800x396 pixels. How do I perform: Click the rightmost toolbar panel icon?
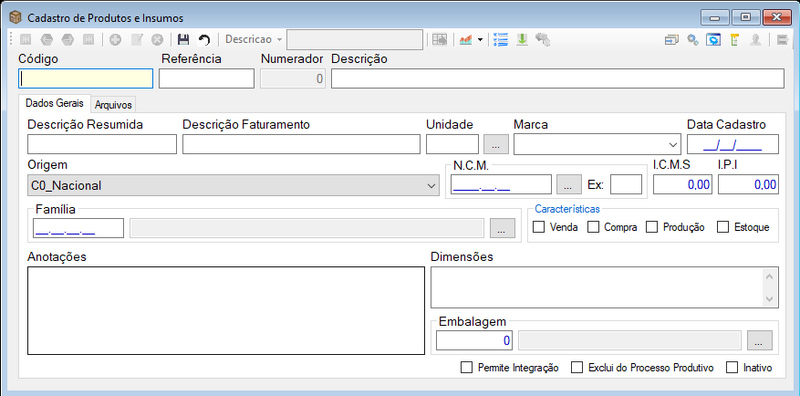783,40
